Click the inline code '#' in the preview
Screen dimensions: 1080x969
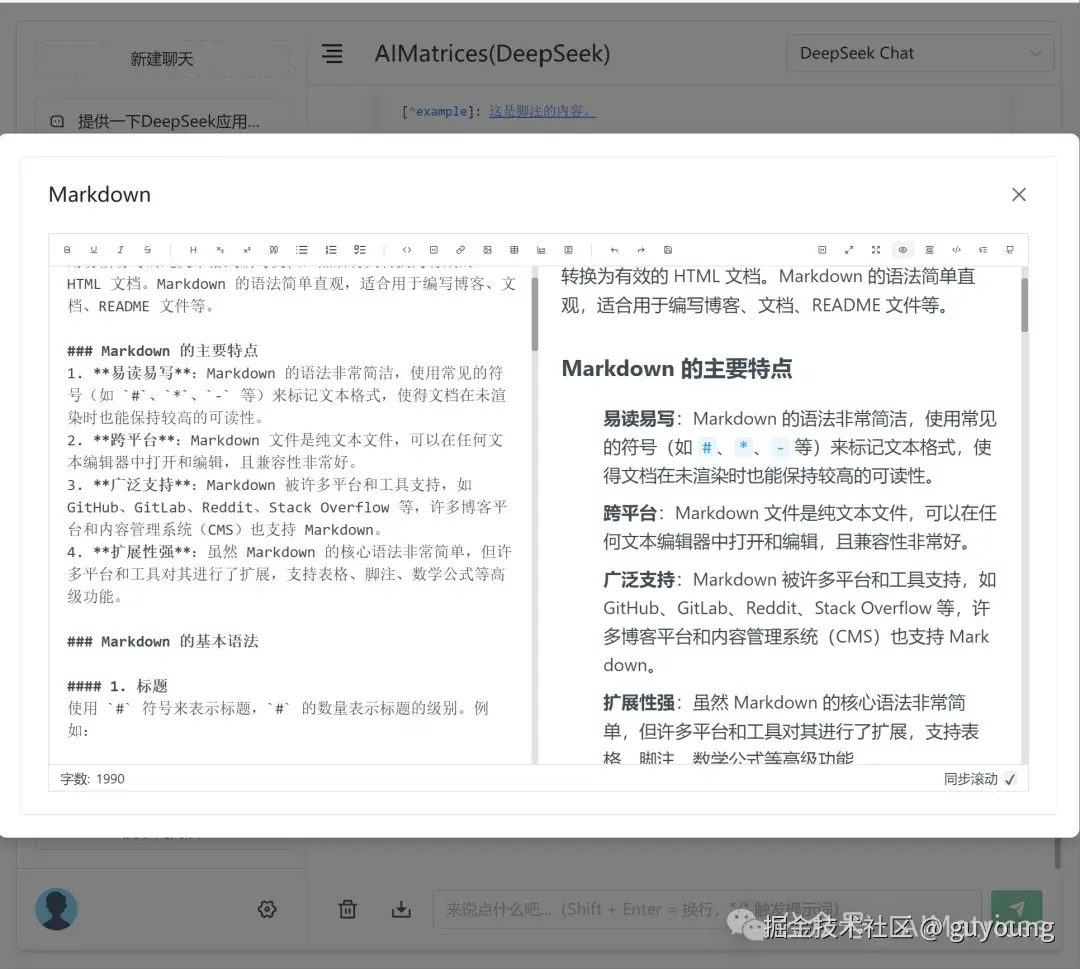coord(707,448)
